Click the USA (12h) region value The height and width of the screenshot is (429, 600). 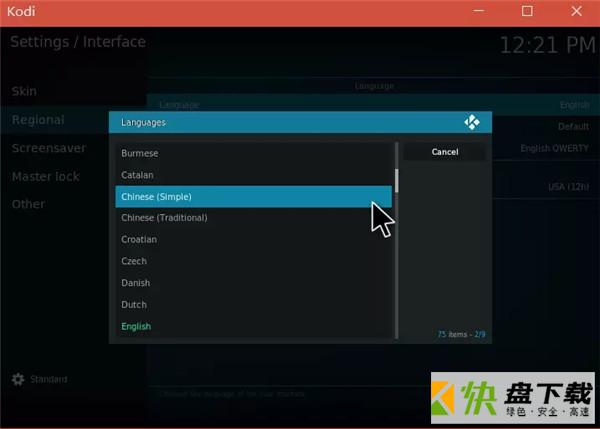(x=568, y=187)
